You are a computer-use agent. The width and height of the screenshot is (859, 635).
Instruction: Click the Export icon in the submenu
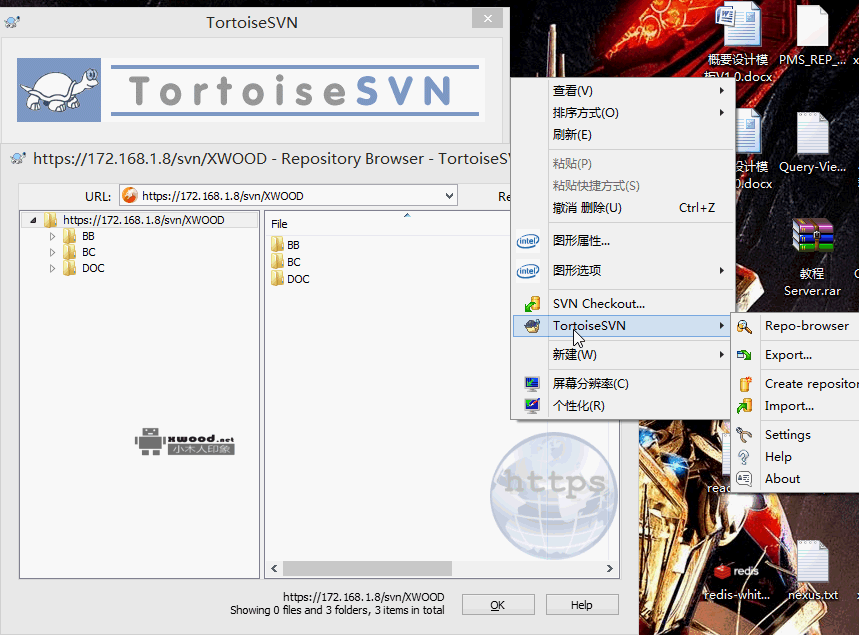point(744,355)
